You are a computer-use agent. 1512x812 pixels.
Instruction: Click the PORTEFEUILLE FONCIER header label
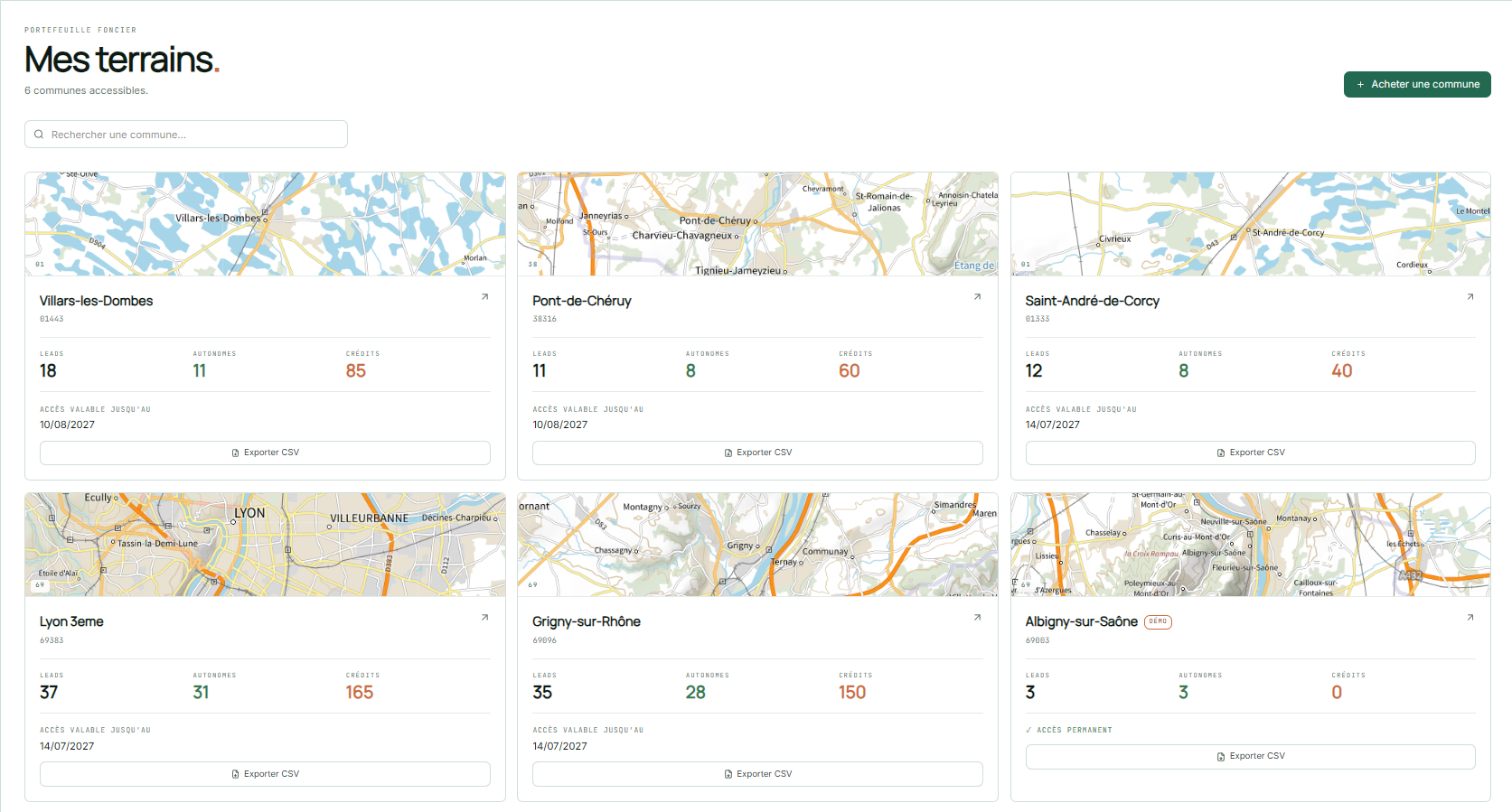pyautogui.click(x=80, y=30)
